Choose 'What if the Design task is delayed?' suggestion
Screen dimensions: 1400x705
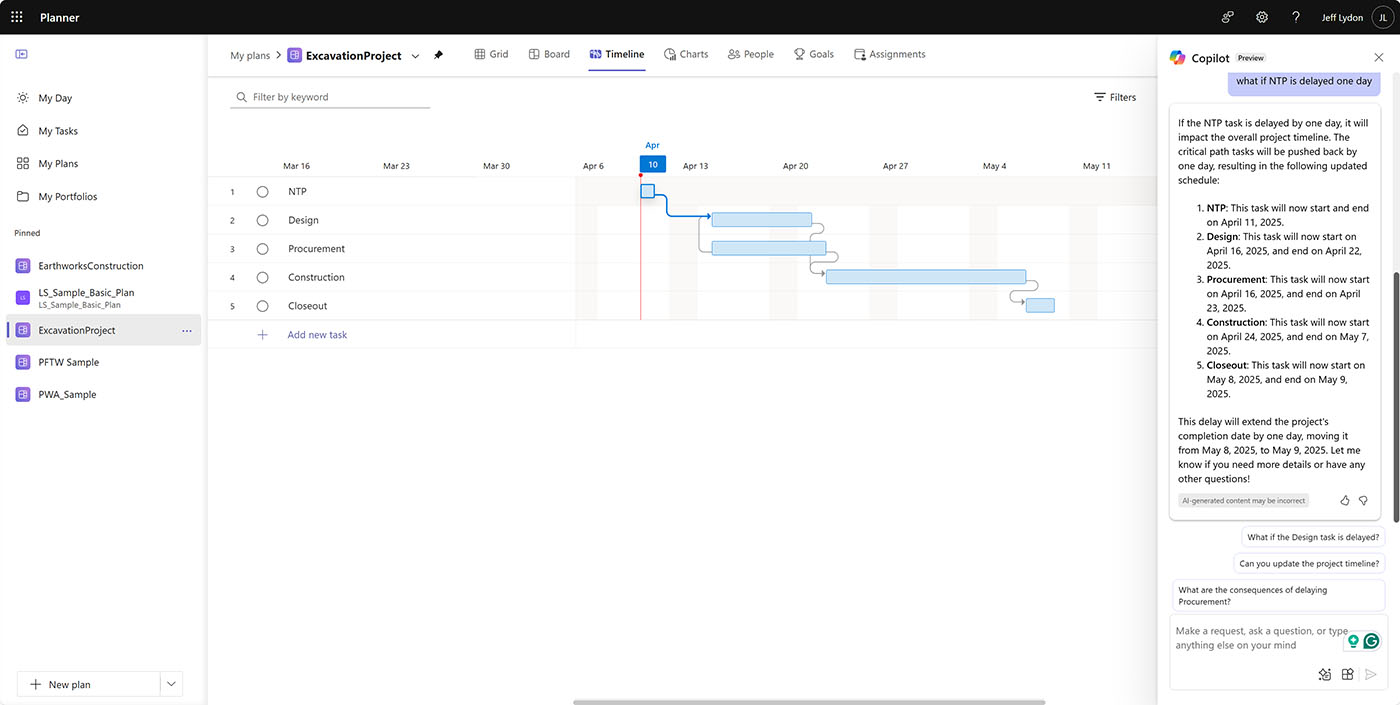click(1313, 537)
